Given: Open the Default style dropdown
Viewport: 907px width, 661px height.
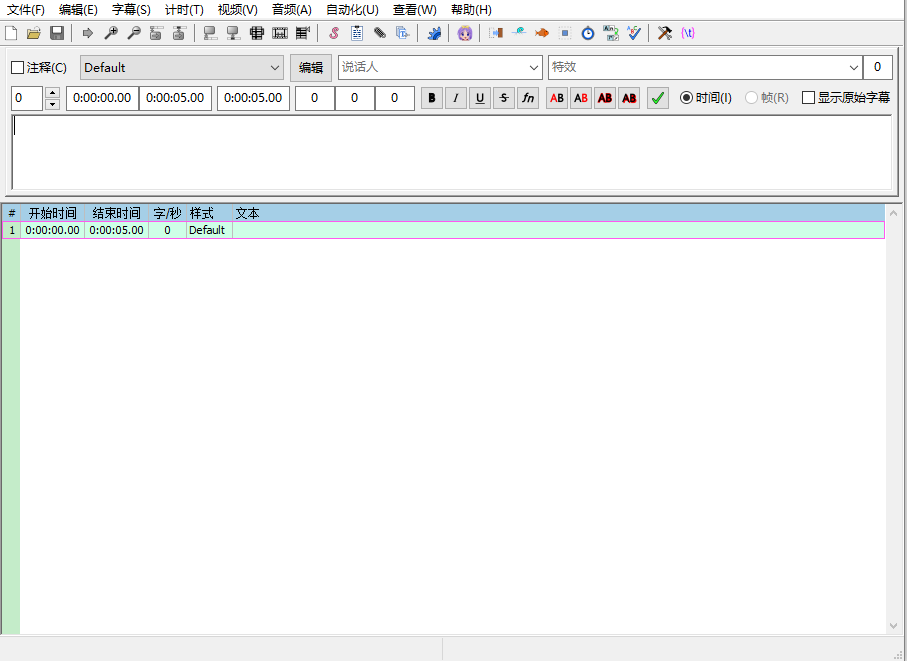Looking at the screenshot, I should point(182,68).
